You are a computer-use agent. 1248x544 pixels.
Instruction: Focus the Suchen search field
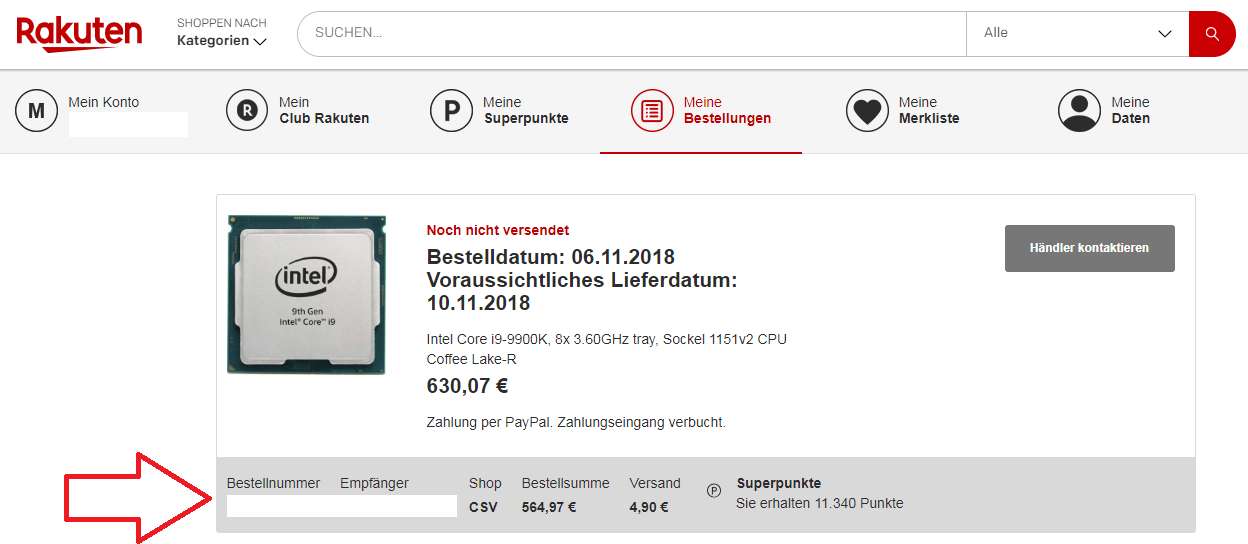632,34
